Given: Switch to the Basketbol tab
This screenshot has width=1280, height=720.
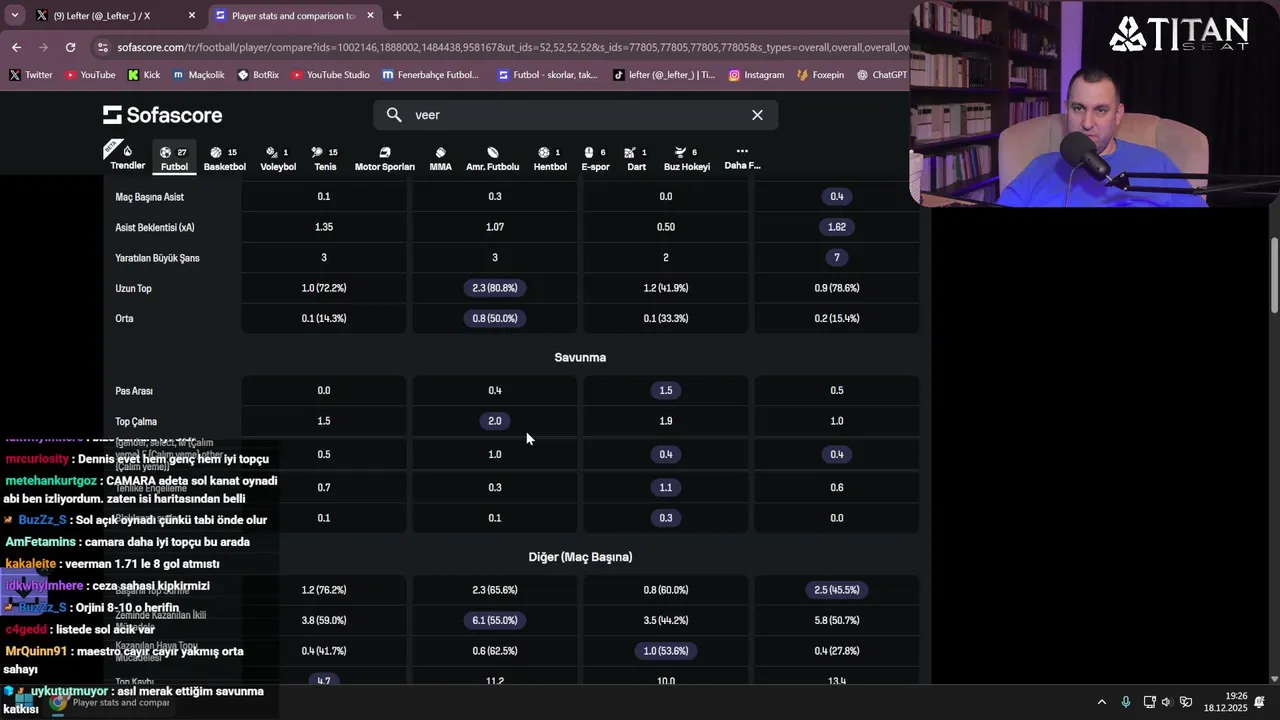Looking at the screenshot, I should 225,158.
